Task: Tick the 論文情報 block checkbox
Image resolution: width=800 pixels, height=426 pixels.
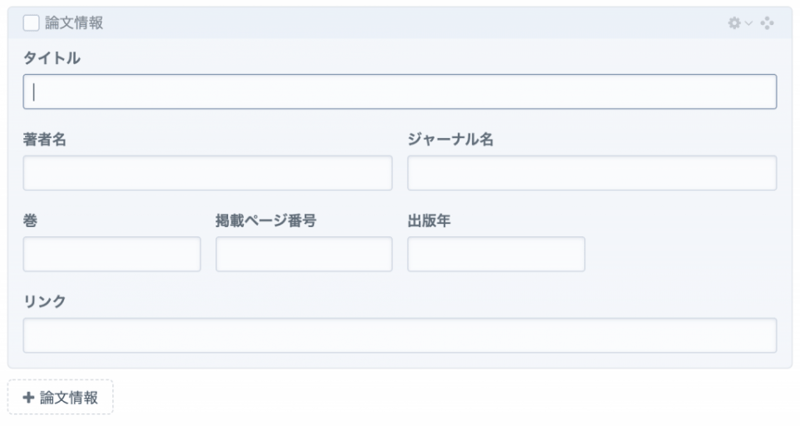Action: [31, 22]
